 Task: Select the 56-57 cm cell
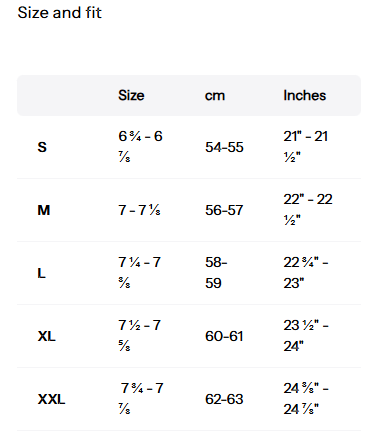point(224,210)
